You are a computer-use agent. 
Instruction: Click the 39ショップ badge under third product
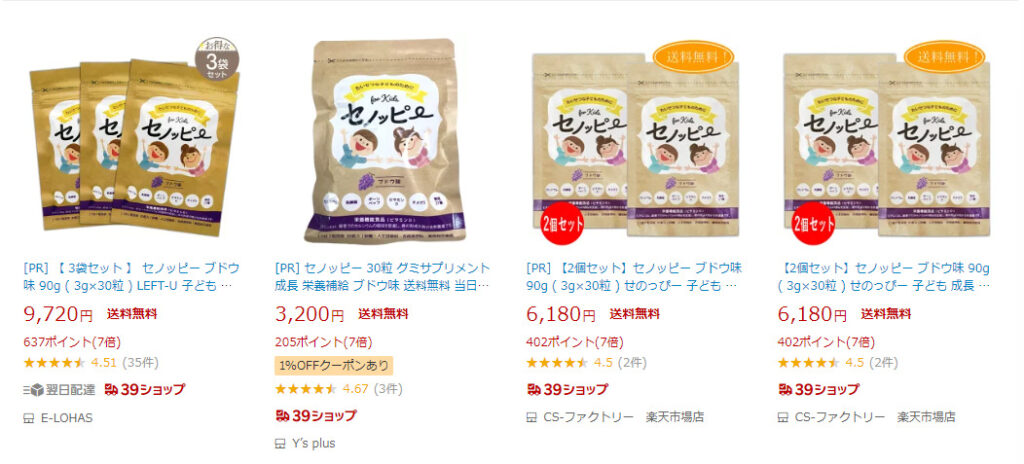coord(567,389)
